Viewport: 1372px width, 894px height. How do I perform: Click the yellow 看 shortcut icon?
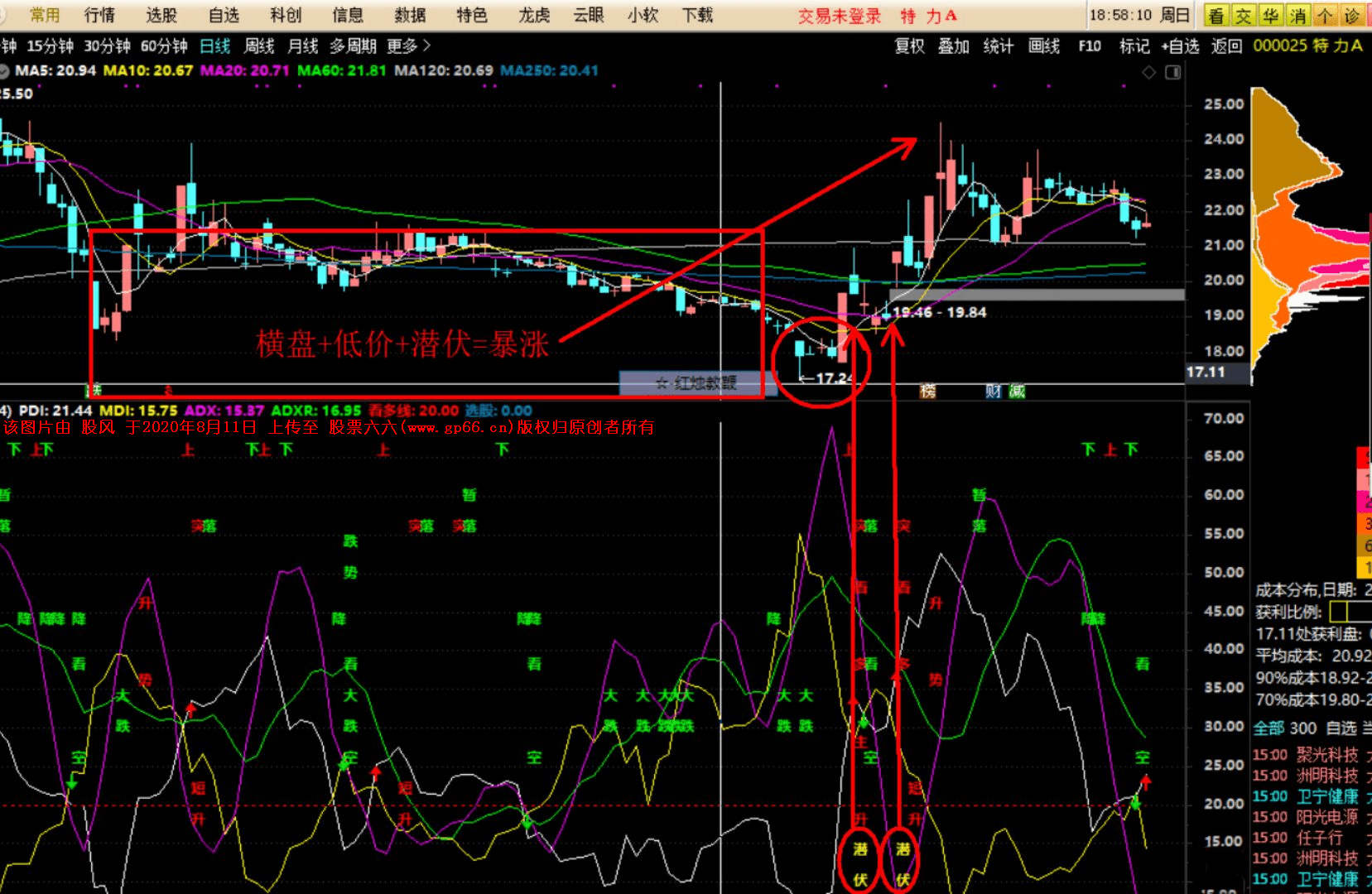(1216, 15)
